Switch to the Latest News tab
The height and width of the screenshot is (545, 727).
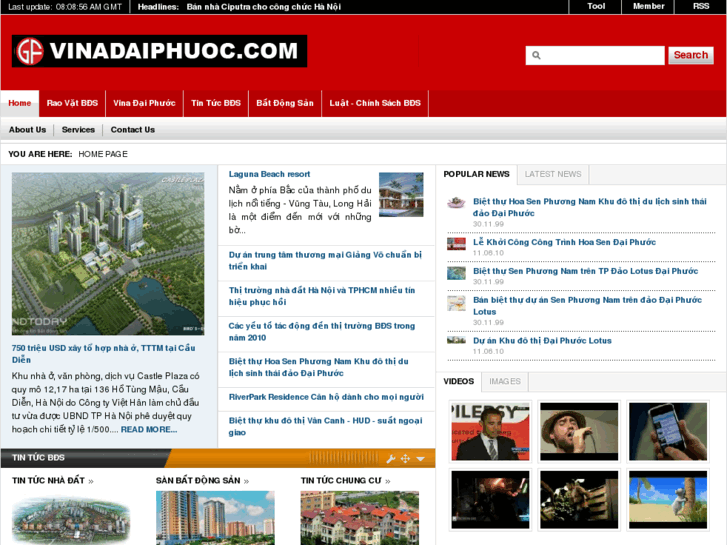[553, 174]
